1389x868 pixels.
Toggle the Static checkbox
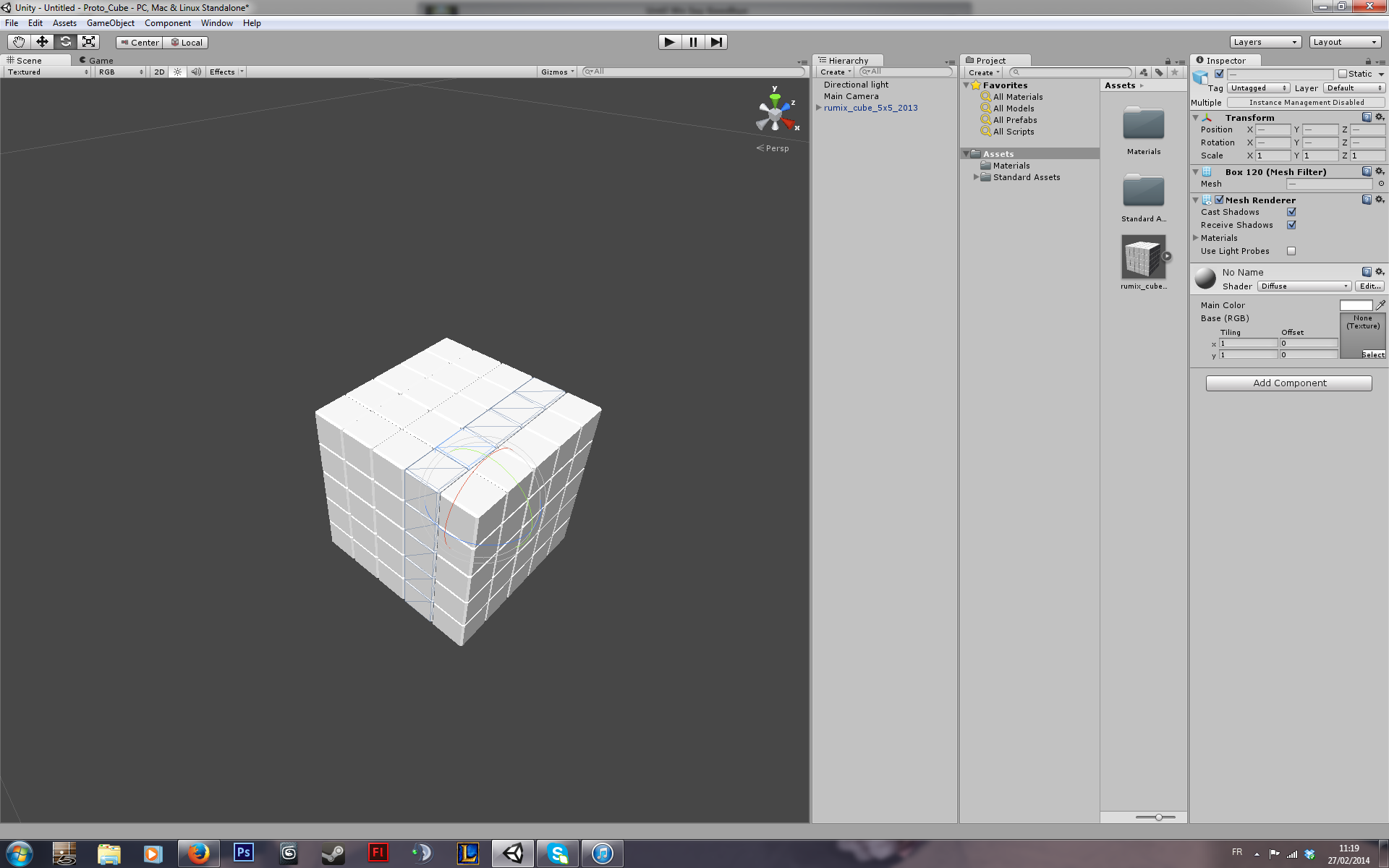coord(1343,74)
